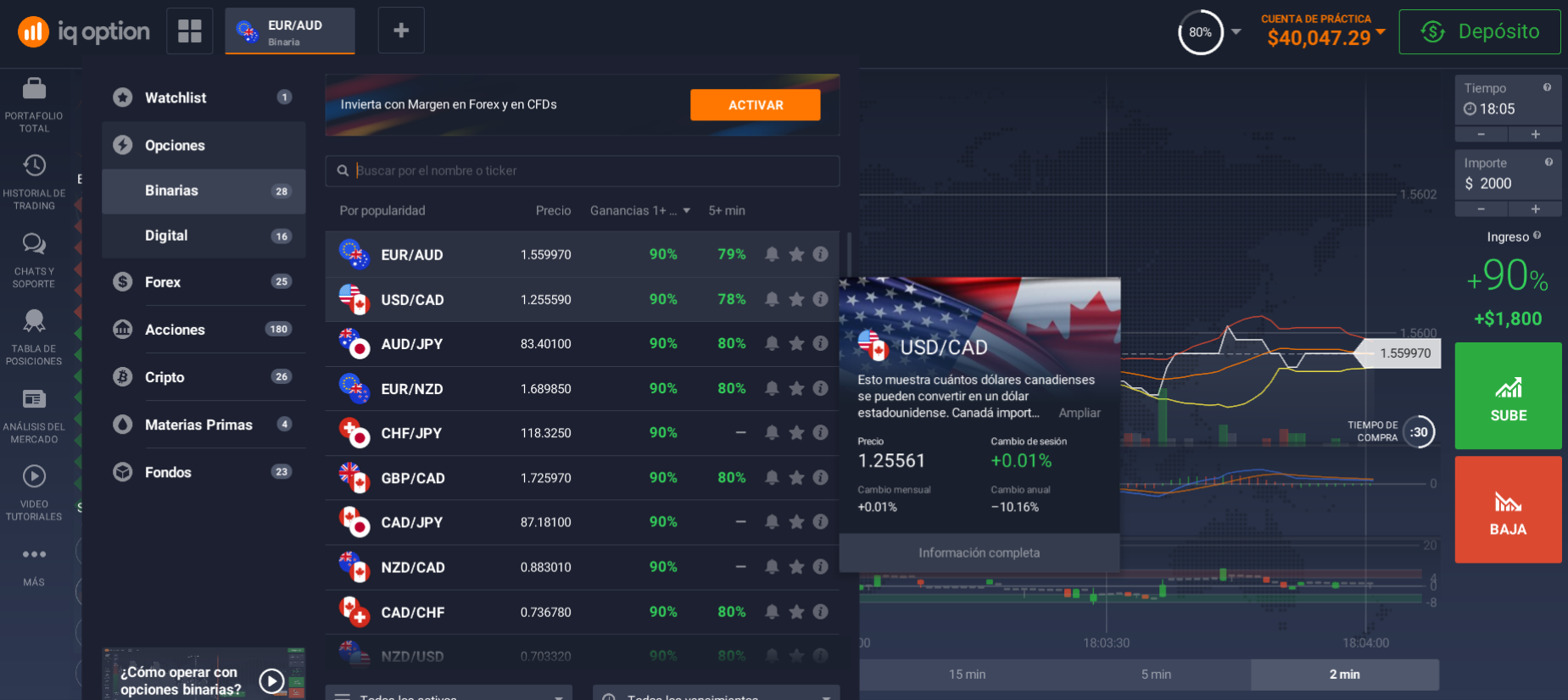The image size is (1568, 700).
Task: Decrease Importe with minus stepper
Action: coord(1482,209)
